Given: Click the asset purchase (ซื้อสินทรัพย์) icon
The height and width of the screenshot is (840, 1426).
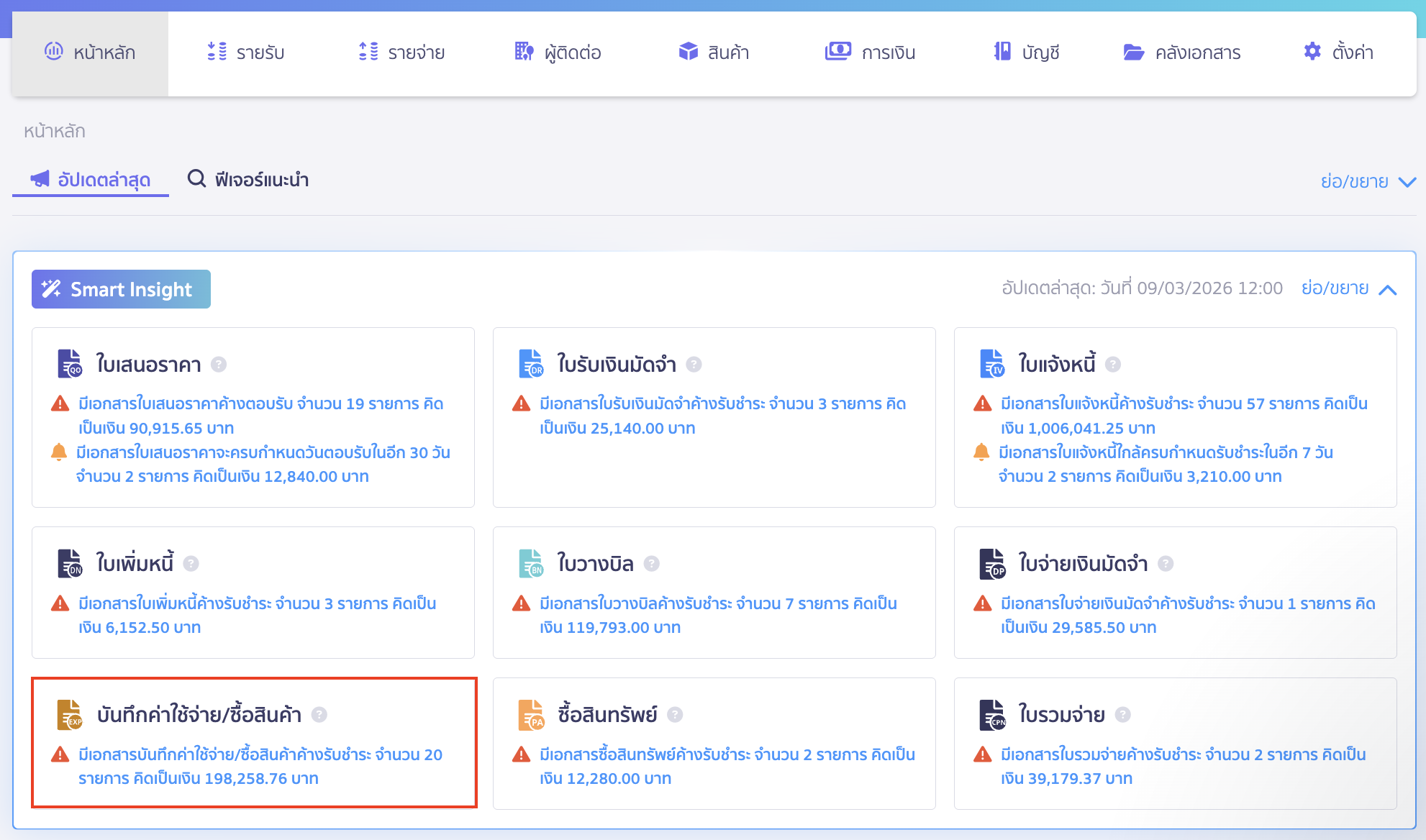Looking at the screenshot, I should coord(531,714).
